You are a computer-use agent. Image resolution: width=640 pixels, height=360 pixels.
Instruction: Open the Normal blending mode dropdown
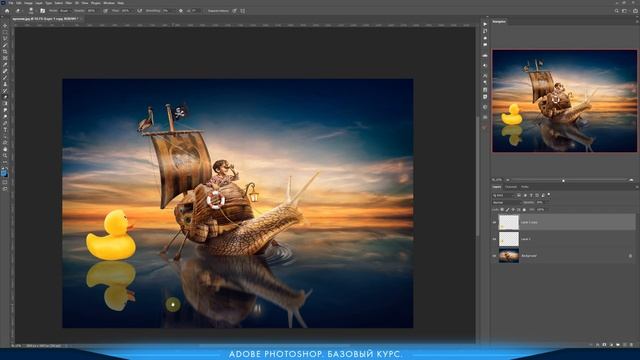(x=506, y=203)
